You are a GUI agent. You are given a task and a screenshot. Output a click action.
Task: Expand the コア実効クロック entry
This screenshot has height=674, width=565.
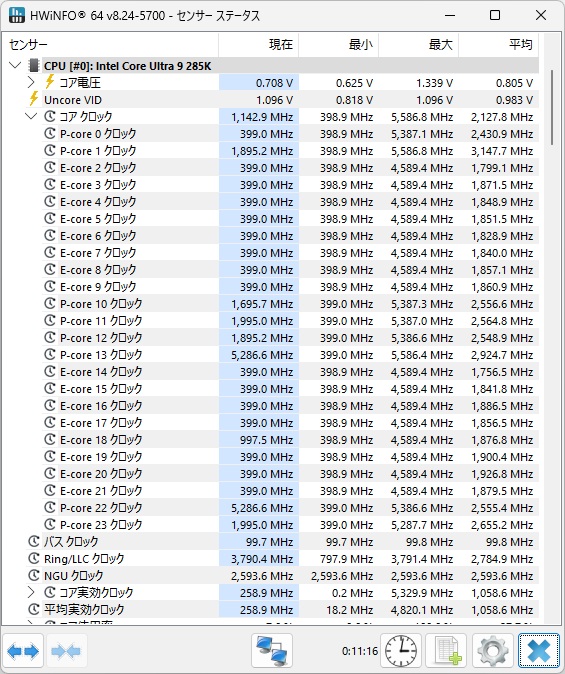pyautogui.click(x=31, y=592)
